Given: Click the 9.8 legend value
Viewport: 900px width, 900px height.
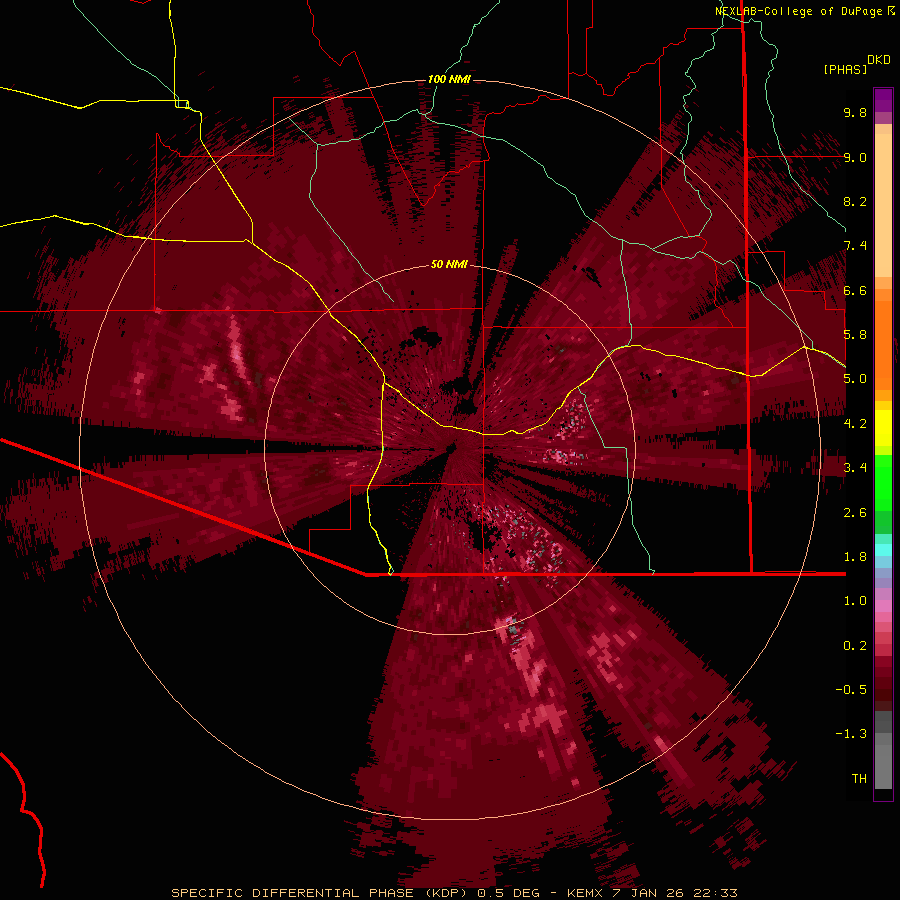Looking at the screenshot, I should tap(855, 112).
